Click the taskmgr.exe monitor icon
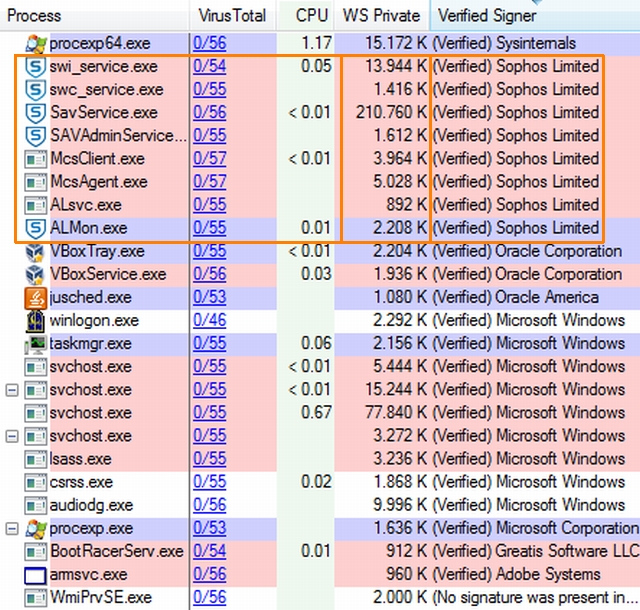This screenshot has width=640, height=610. click(x=36, y=344)
